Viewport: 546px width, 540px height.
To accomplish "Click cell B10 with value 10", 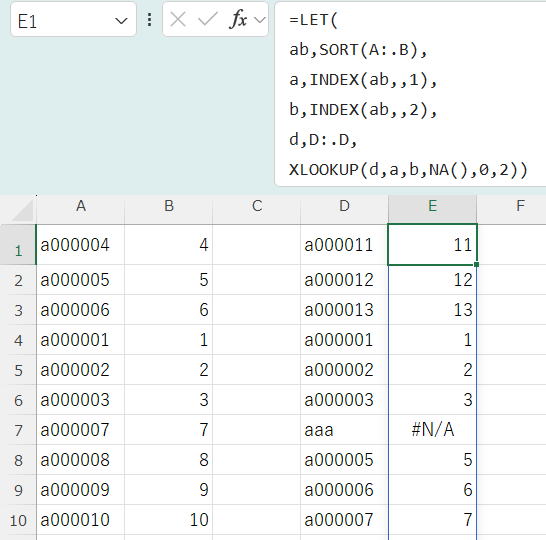I will [x=169, y=520].
